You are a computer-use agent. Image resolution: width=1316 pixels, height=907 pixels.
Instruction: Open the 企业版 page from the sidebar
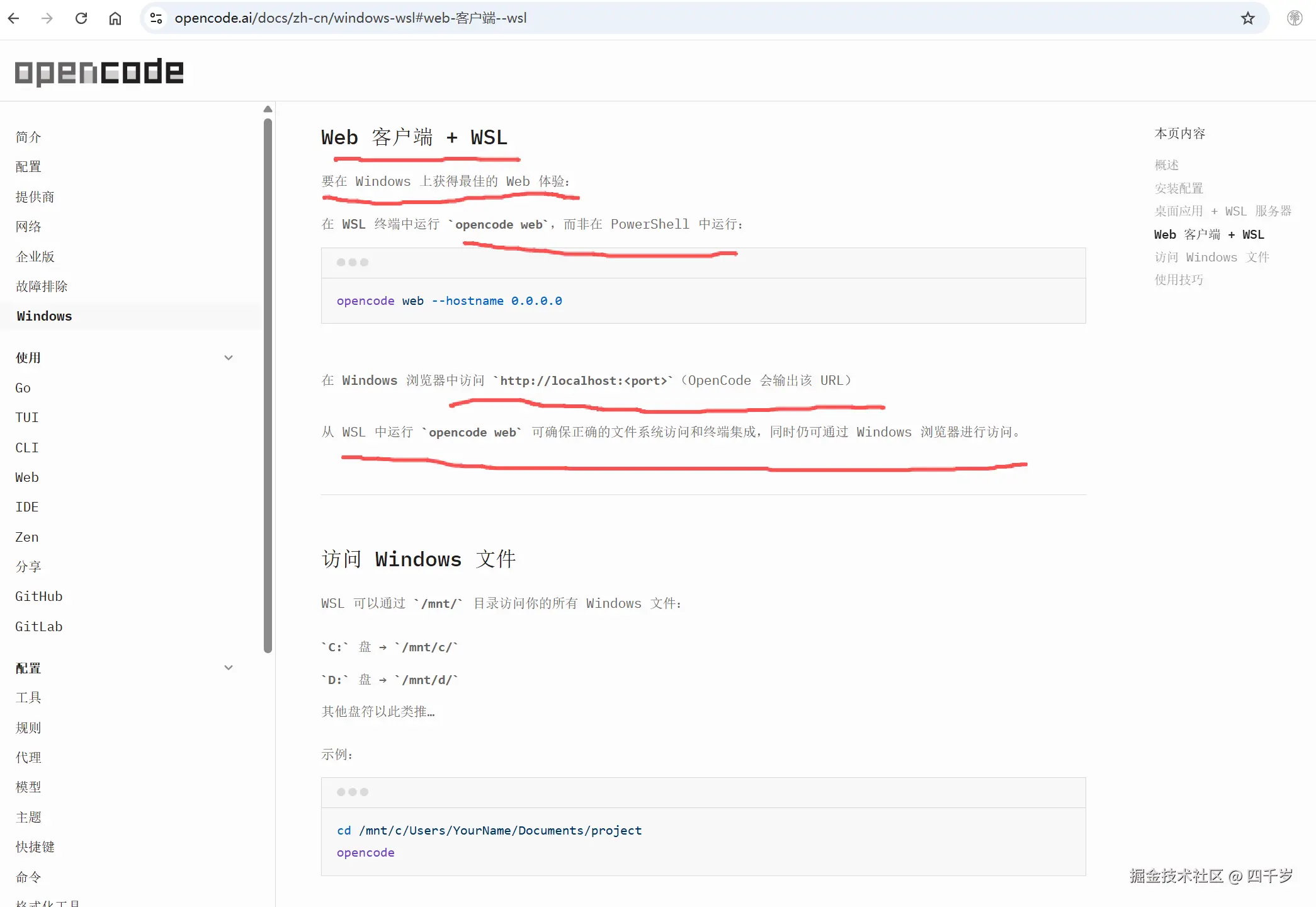pos(35,256)
